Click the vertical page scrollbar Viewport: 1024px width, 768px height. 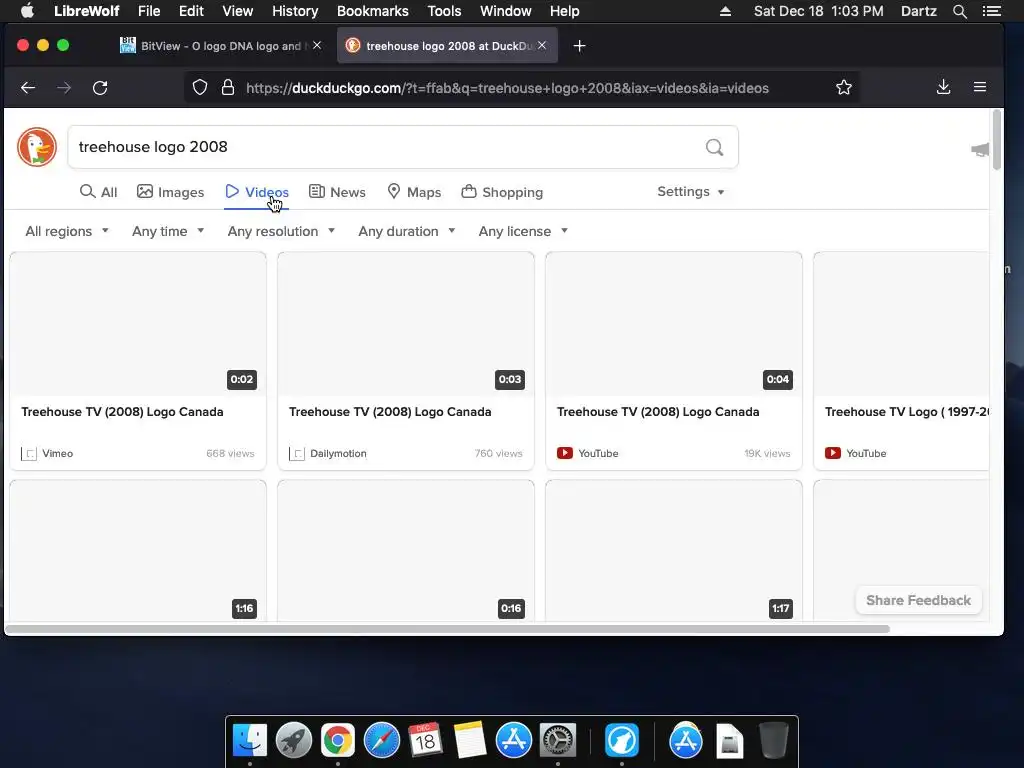tap(997, 140)
